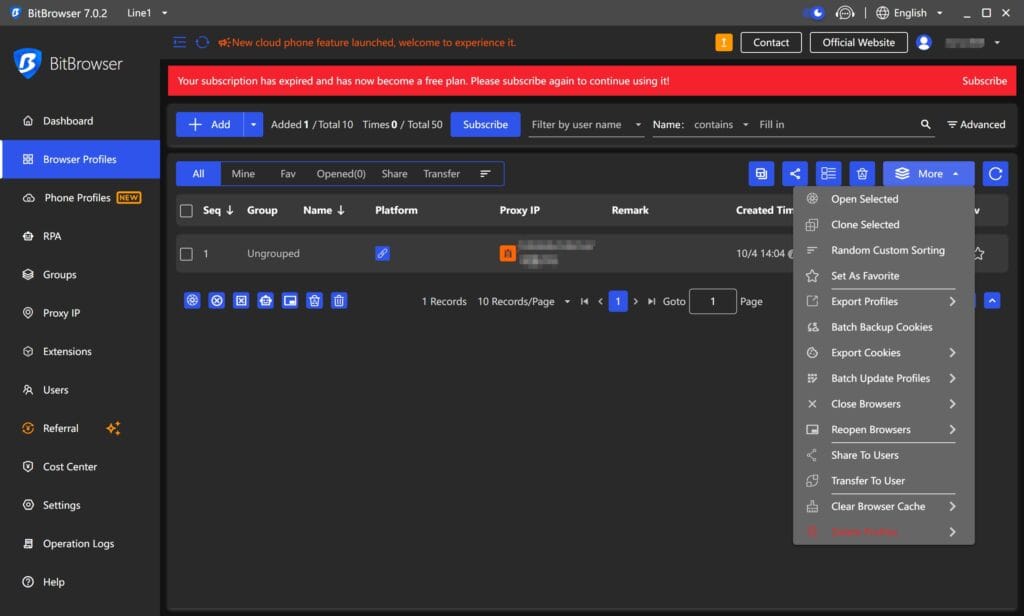The width and height of the screenshot is (1024, 616).
Task: Tick the checkbox for row 1
Action: tap(186, 253)
